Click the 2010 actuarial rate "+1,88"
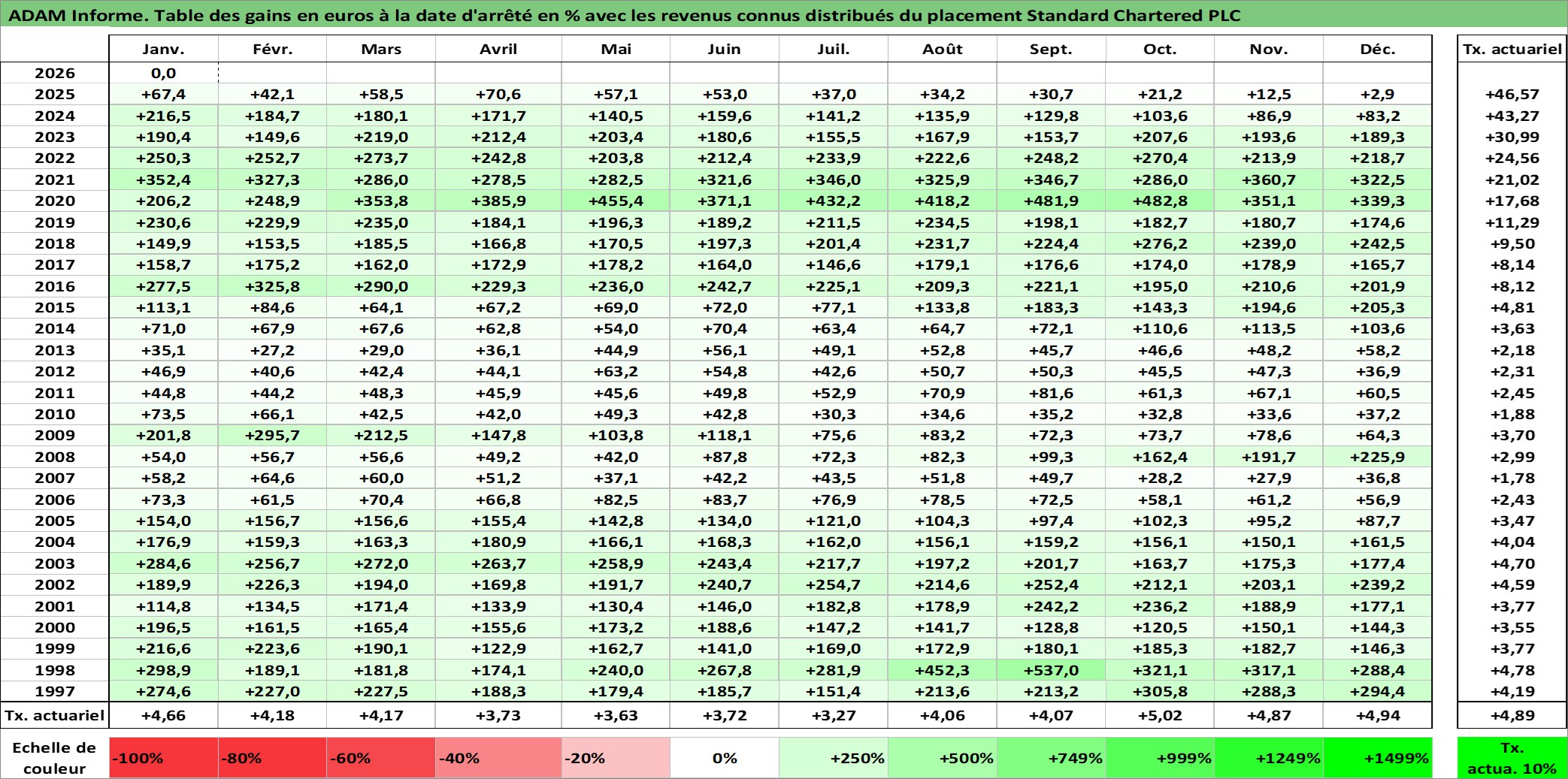 1512,414
